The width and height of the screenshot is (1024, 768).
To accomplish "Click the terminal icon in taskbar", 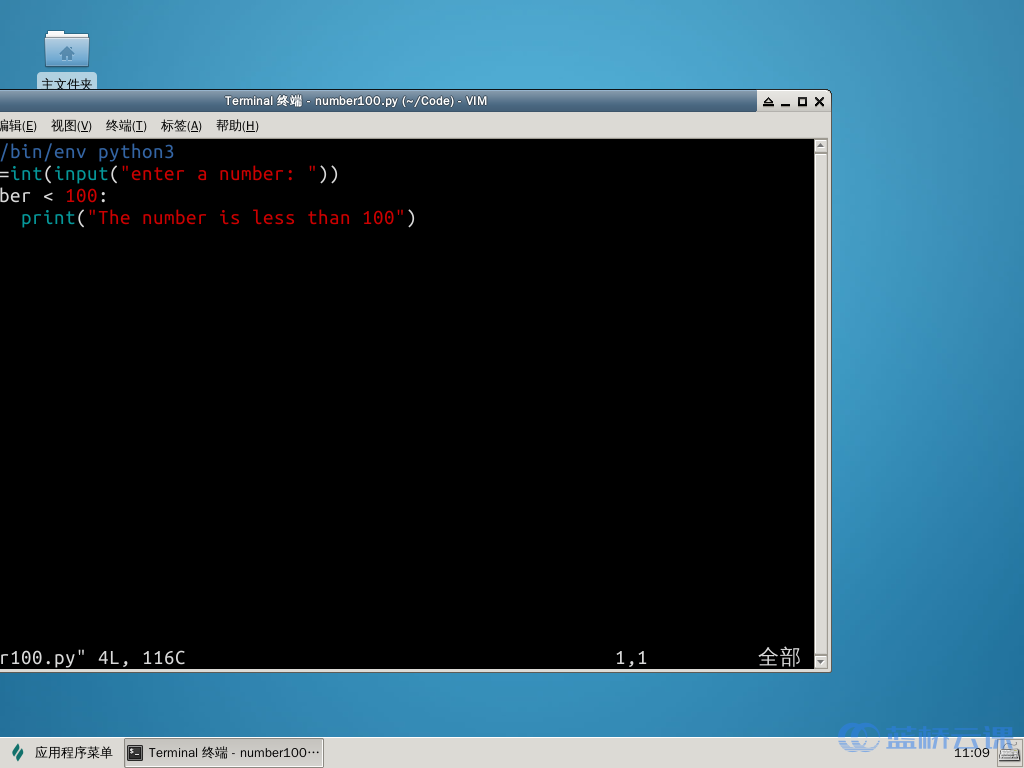I will [x=135, y=753].
